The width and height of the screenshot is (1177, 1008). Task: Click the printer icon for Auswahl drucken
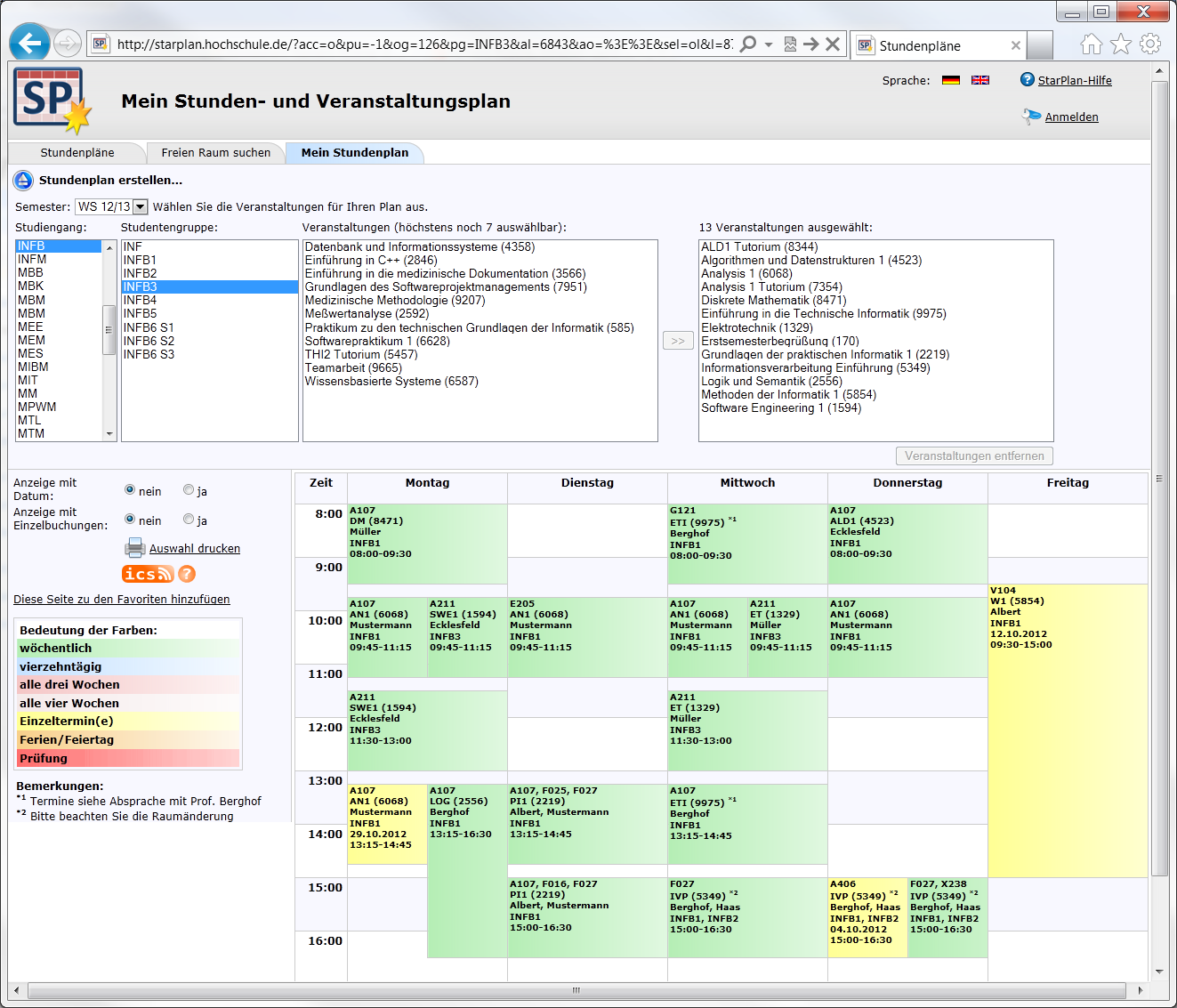134,547
